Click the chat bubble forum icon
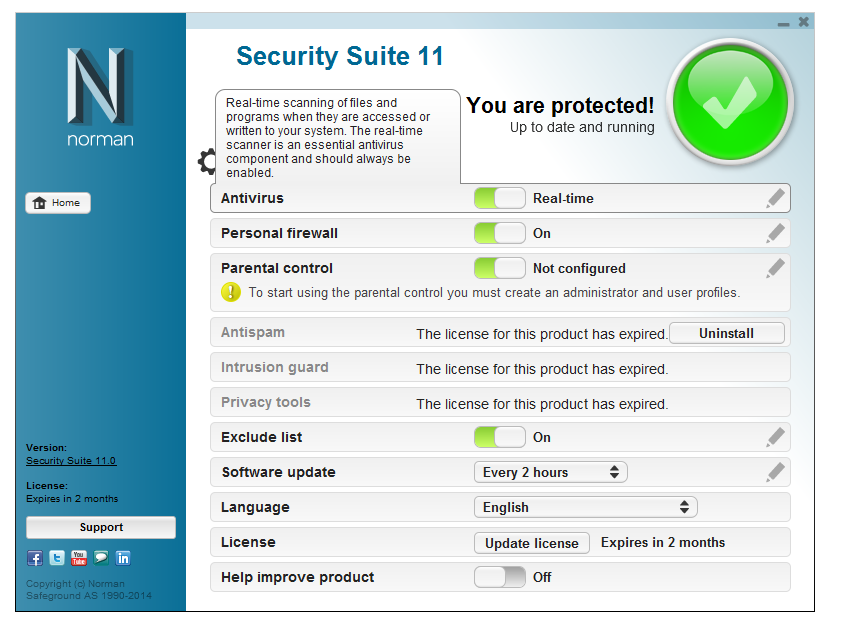 click(x=101, y=558)
